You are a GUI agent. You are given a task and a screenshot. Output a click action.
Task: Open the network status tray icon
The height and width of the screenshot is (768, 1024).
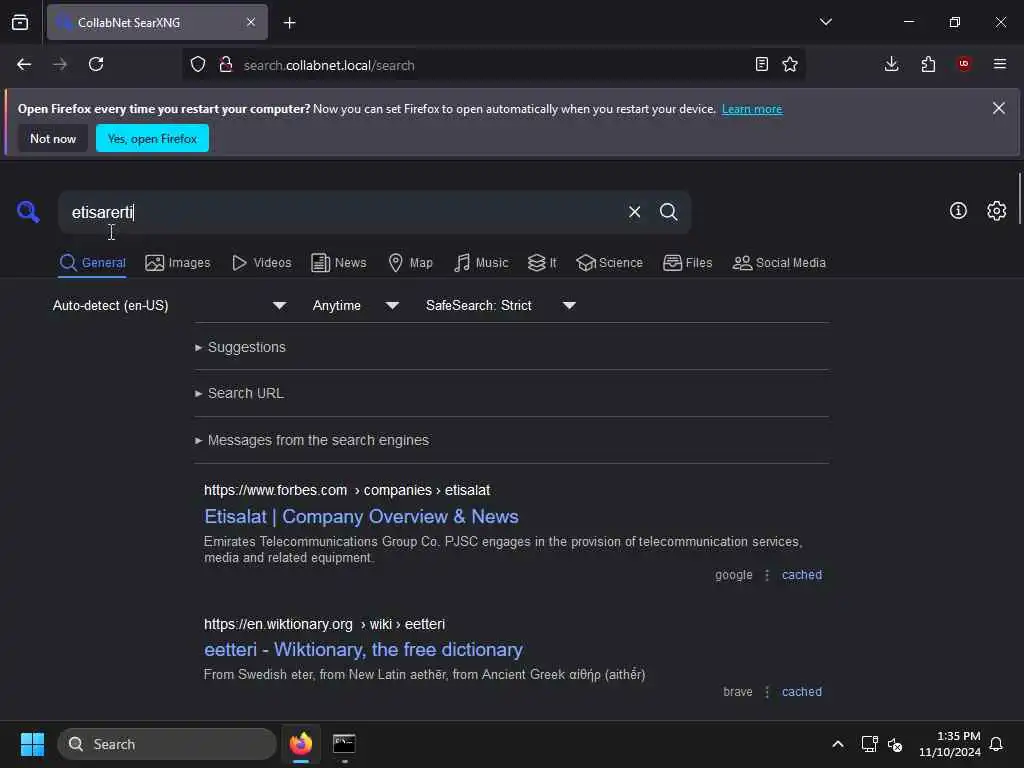point(869,744)
